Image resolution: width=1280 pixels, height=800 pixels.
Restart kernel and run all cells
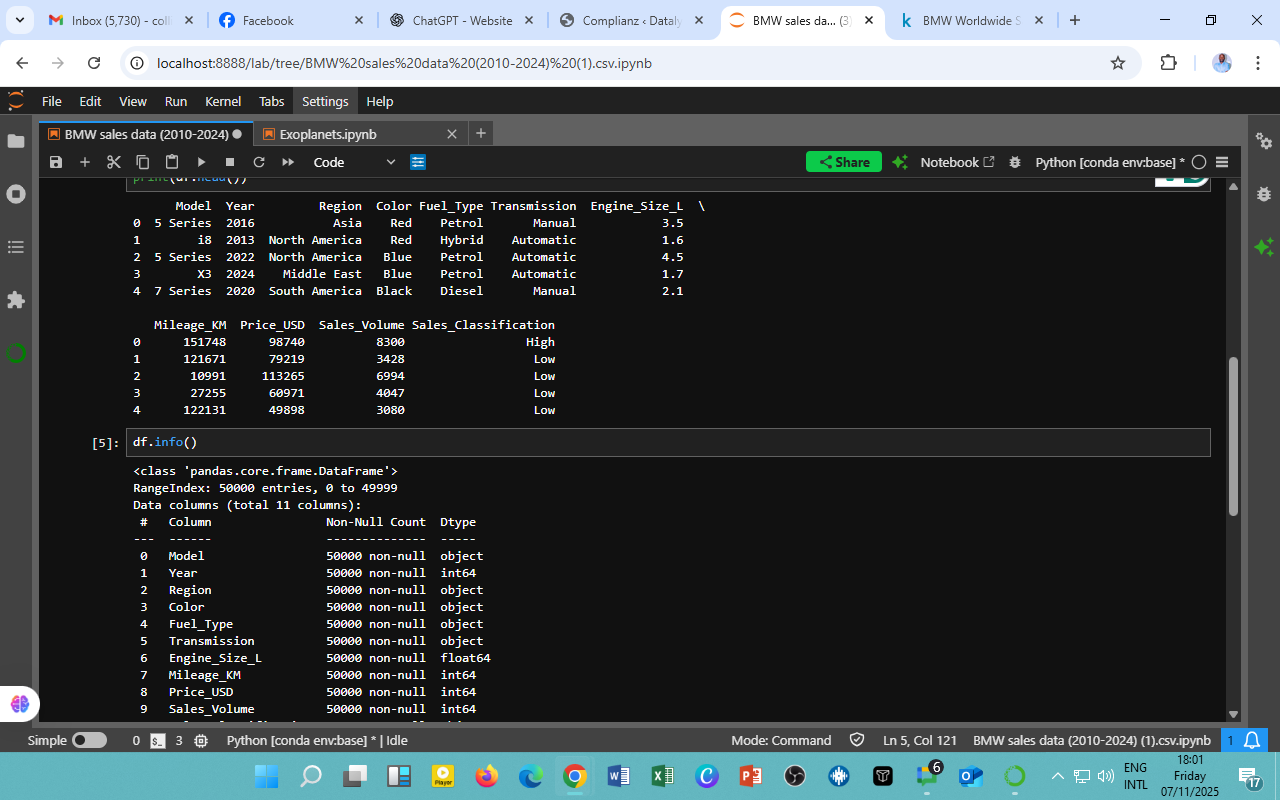tap(288, 162)
